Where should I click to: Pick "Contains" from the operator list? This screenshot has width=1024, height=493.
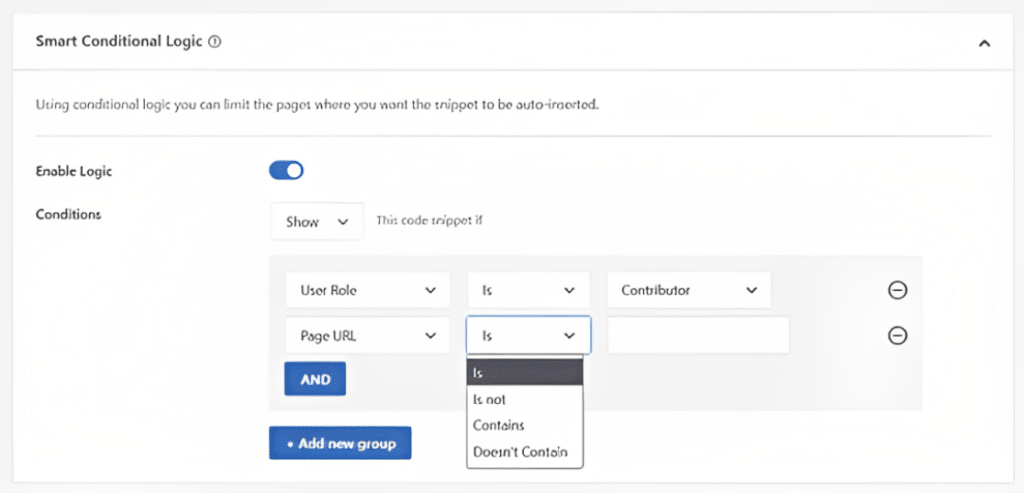(x=524, y=425)
